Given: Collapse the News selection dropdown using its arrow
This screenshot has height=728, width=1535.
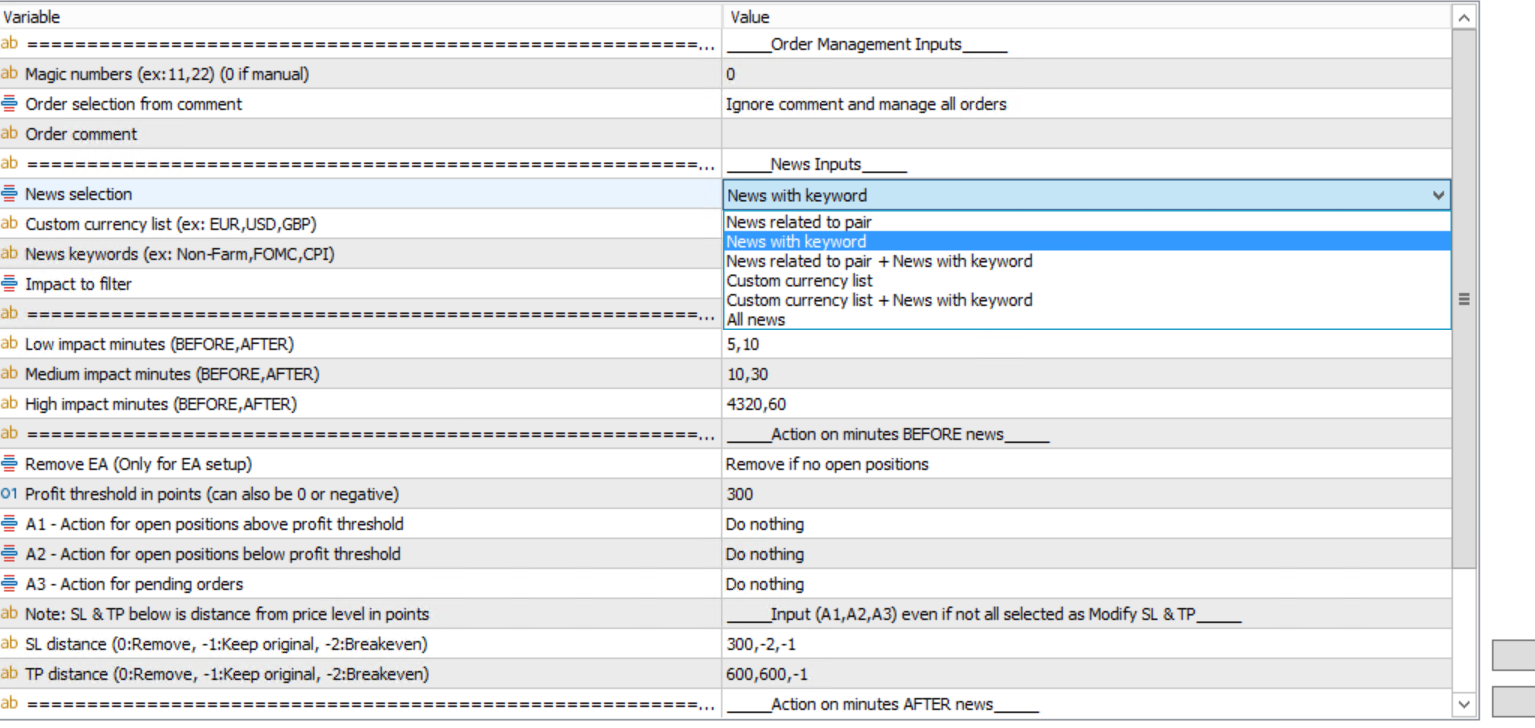Looking at the screenshot, I should 1438,196.
